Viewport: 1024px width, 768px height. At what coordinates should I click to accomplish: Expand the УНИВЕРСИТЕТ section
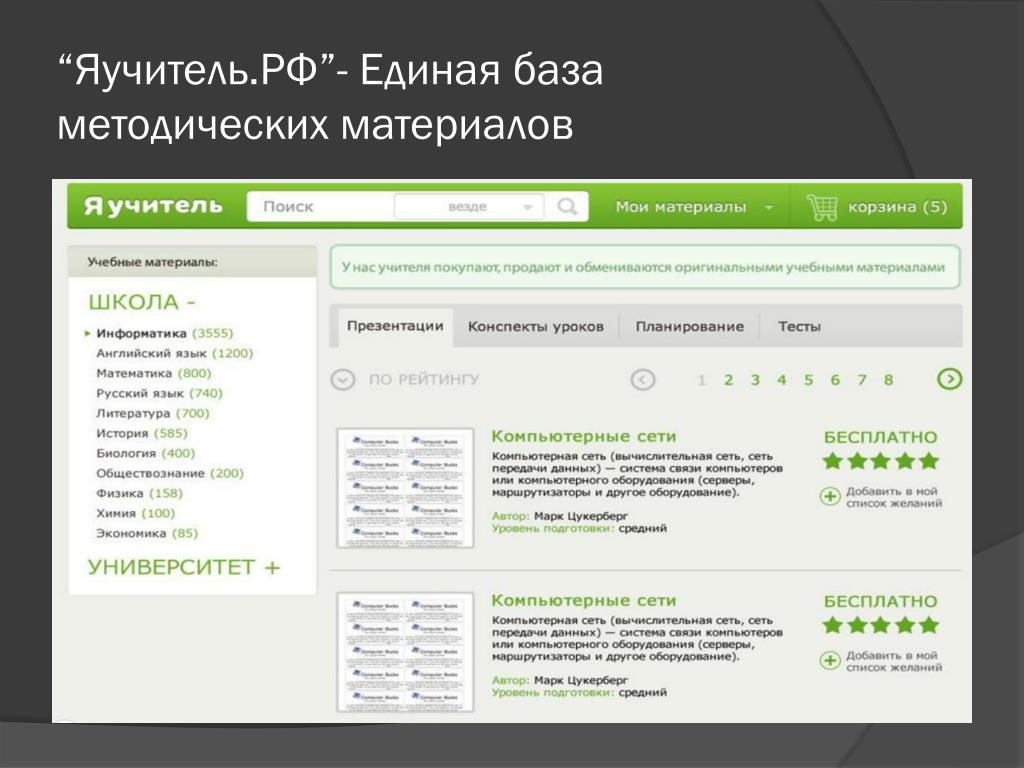coord(184,567)
